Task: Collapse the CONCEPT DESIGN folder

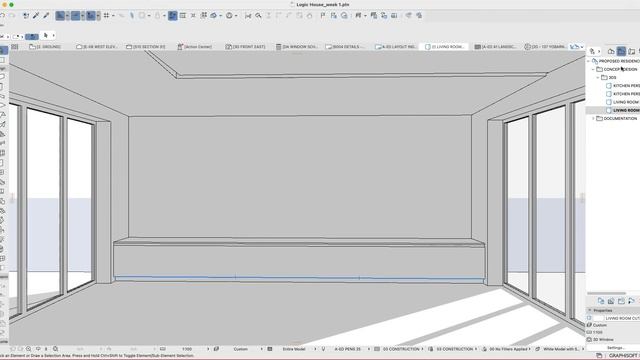Action: click(x=593, y=69)
